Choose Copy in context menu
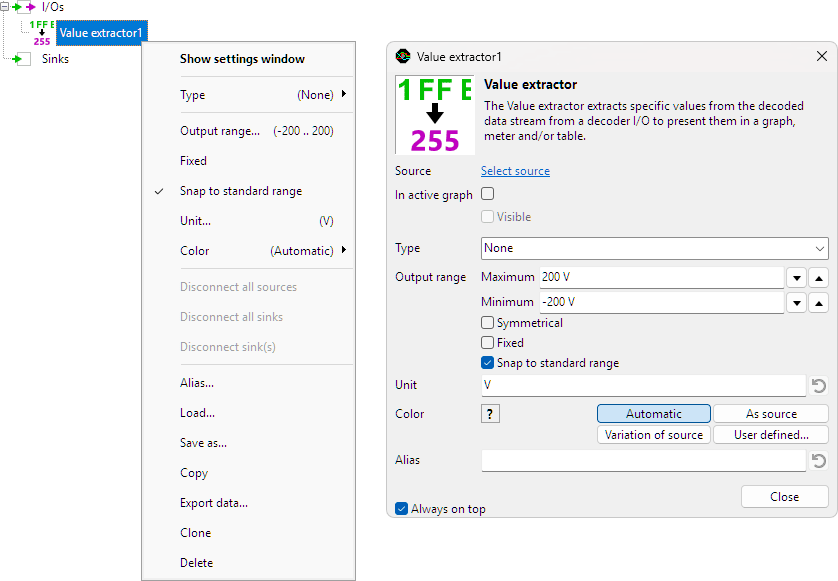This screenshot has width=838, height=581. pyautogui.click(x=248, y=473)
